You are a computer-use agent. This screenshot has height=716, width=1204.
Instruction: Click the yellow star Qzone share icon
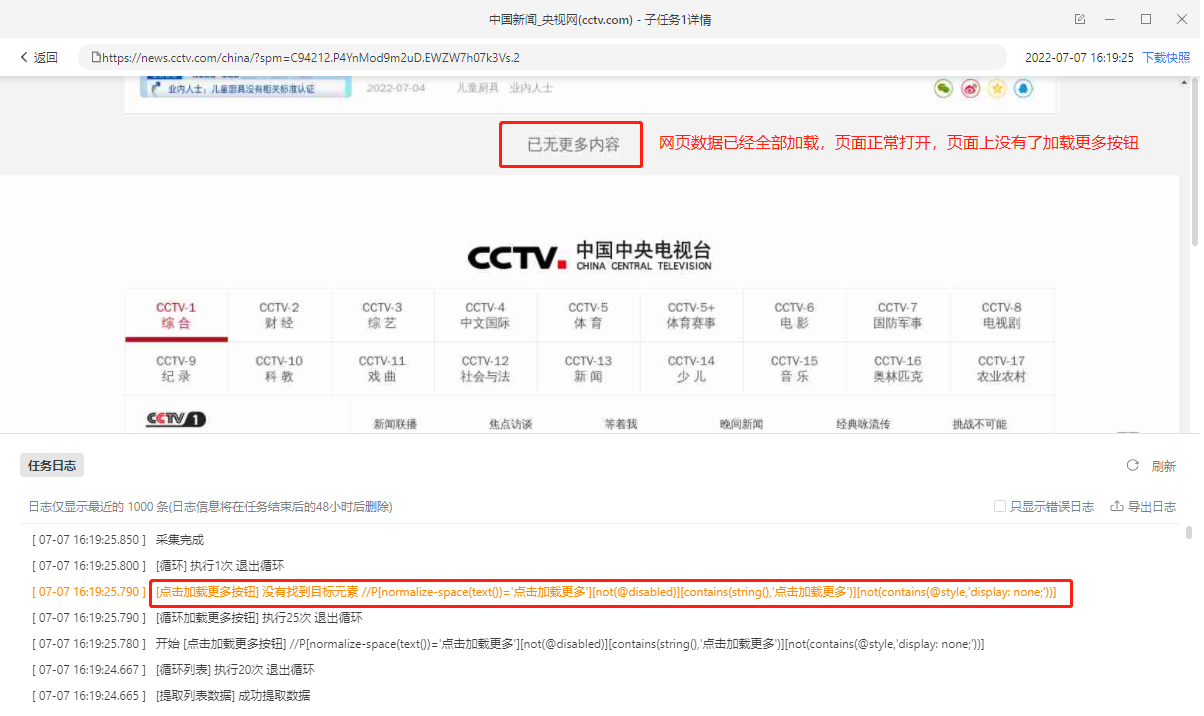coord(997,89)
